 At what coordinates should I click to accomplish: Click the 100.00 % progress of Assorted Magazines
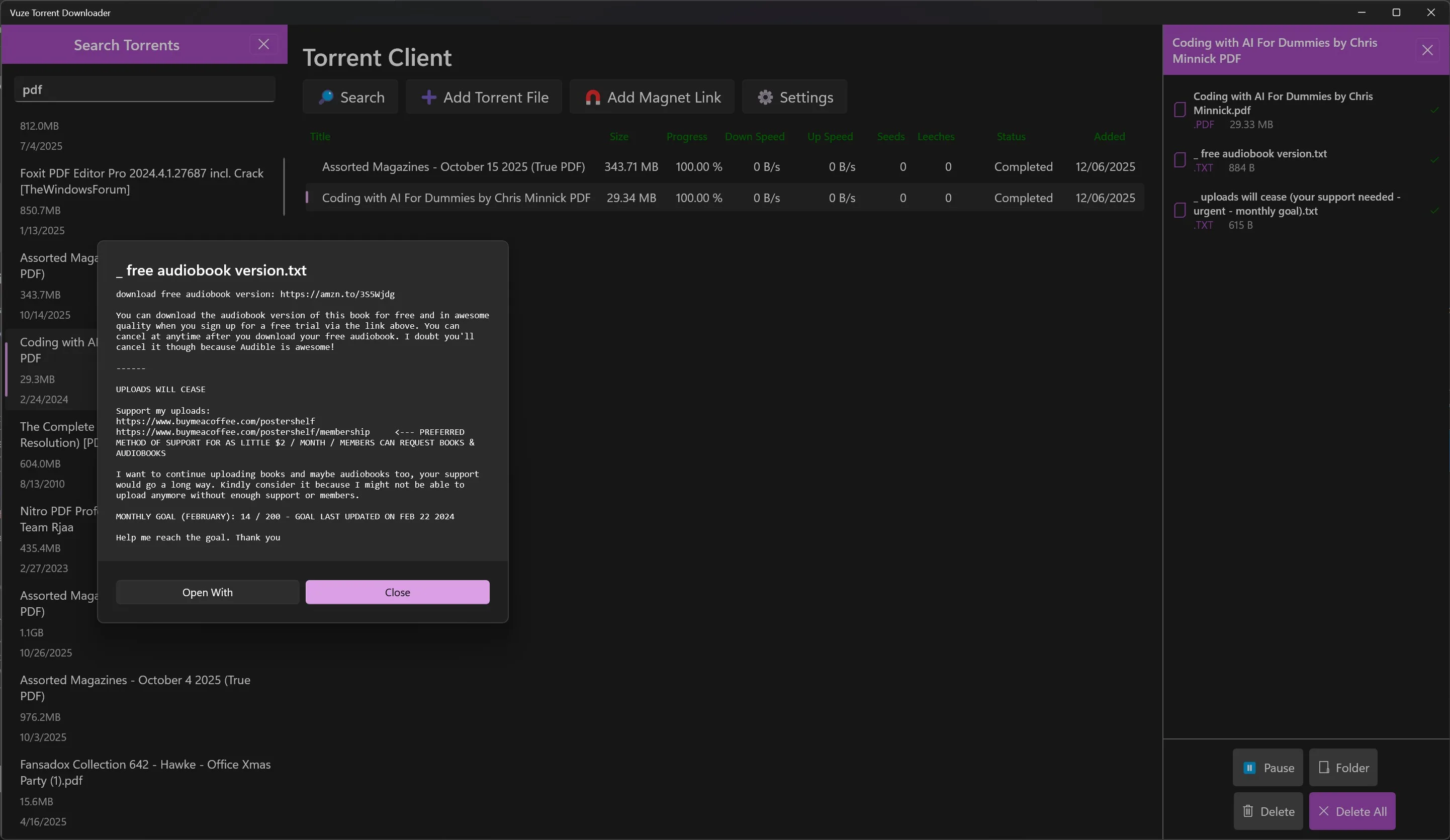[698, 167]
